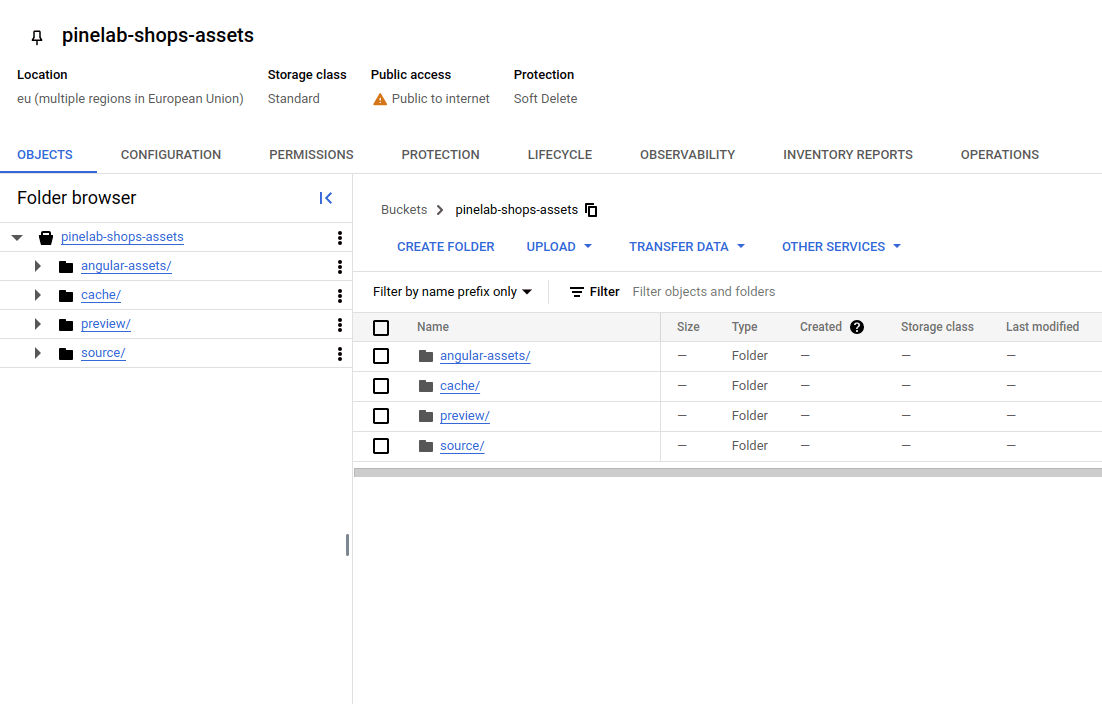Open the Transfer Data dropdown
The width and height of the screenshot is (1102, 704).
687,247
